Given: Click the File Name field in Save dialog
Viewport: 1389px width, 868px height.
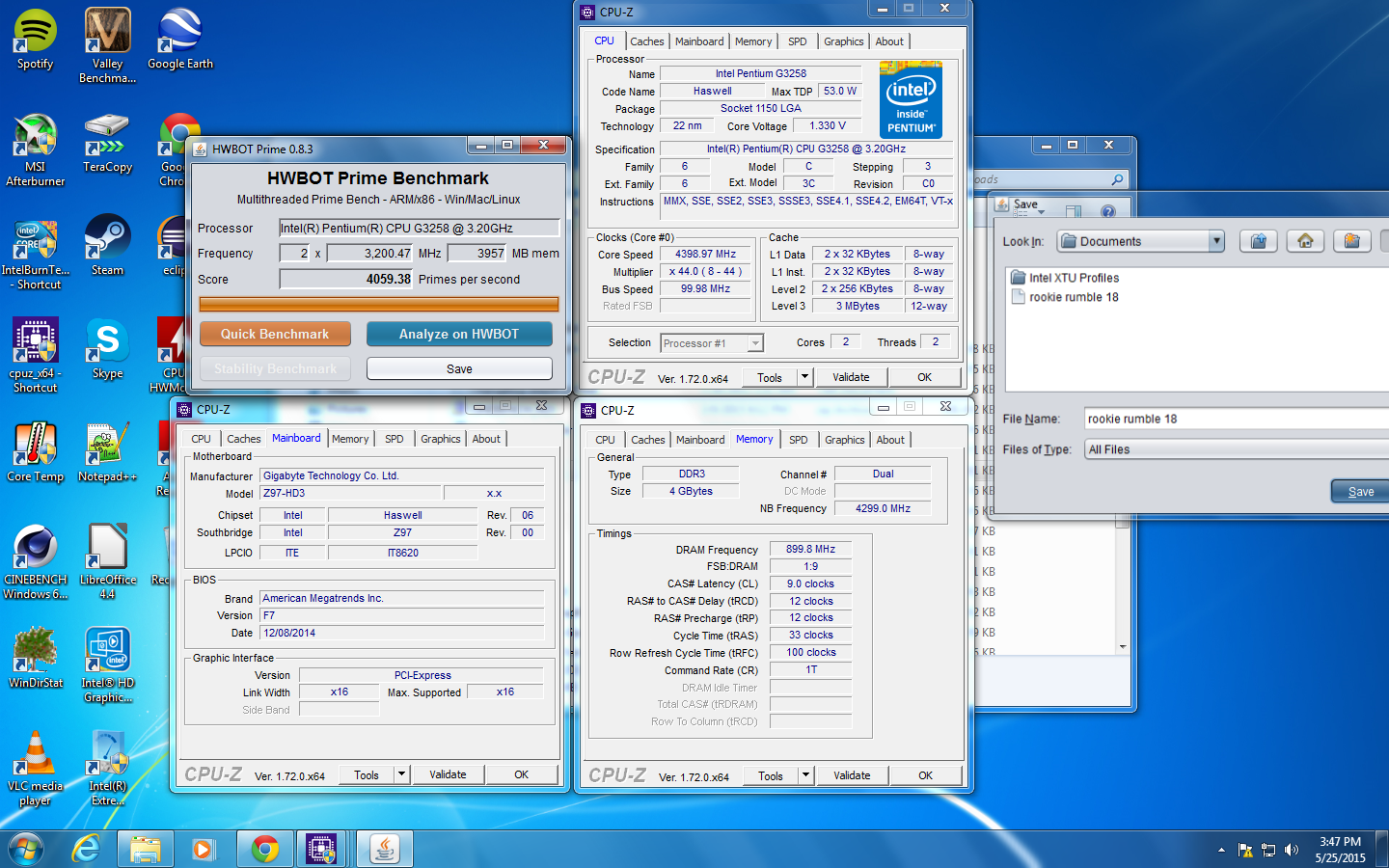Looking at the screenshot, I should [1236, 419].
